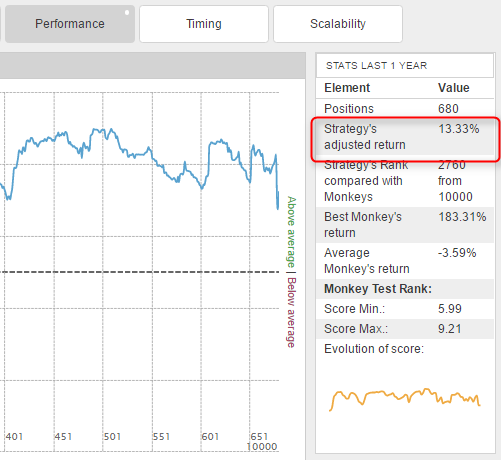Select the Strategy's adjusted return row
Viewport: 501px width, 460px height.
pyautogui.click(x=405, y=137)
